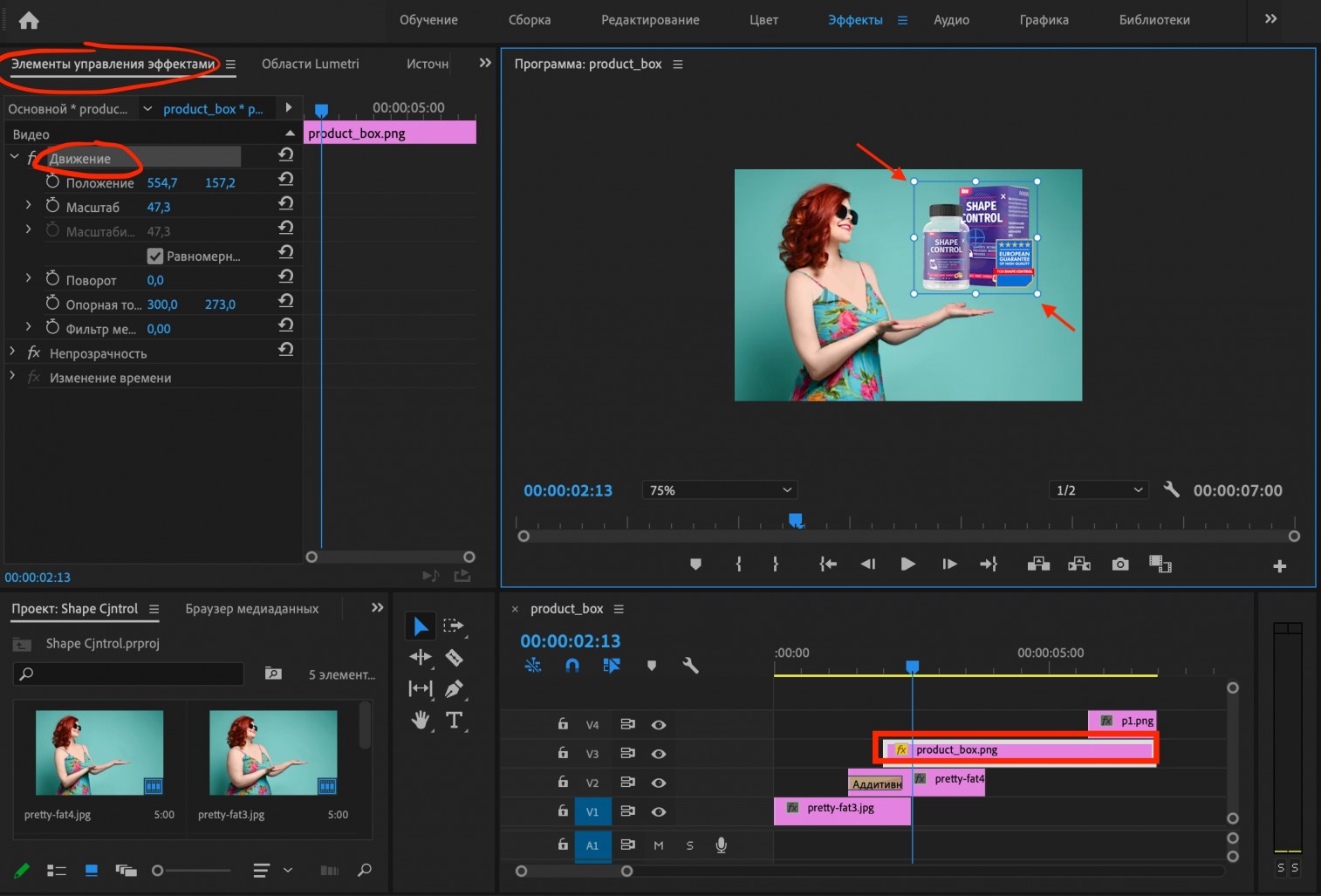This screenshot has height=896, width=1321.
Task: Open master clip dropdown in Effect Controls
Action: tap(147, 108)
